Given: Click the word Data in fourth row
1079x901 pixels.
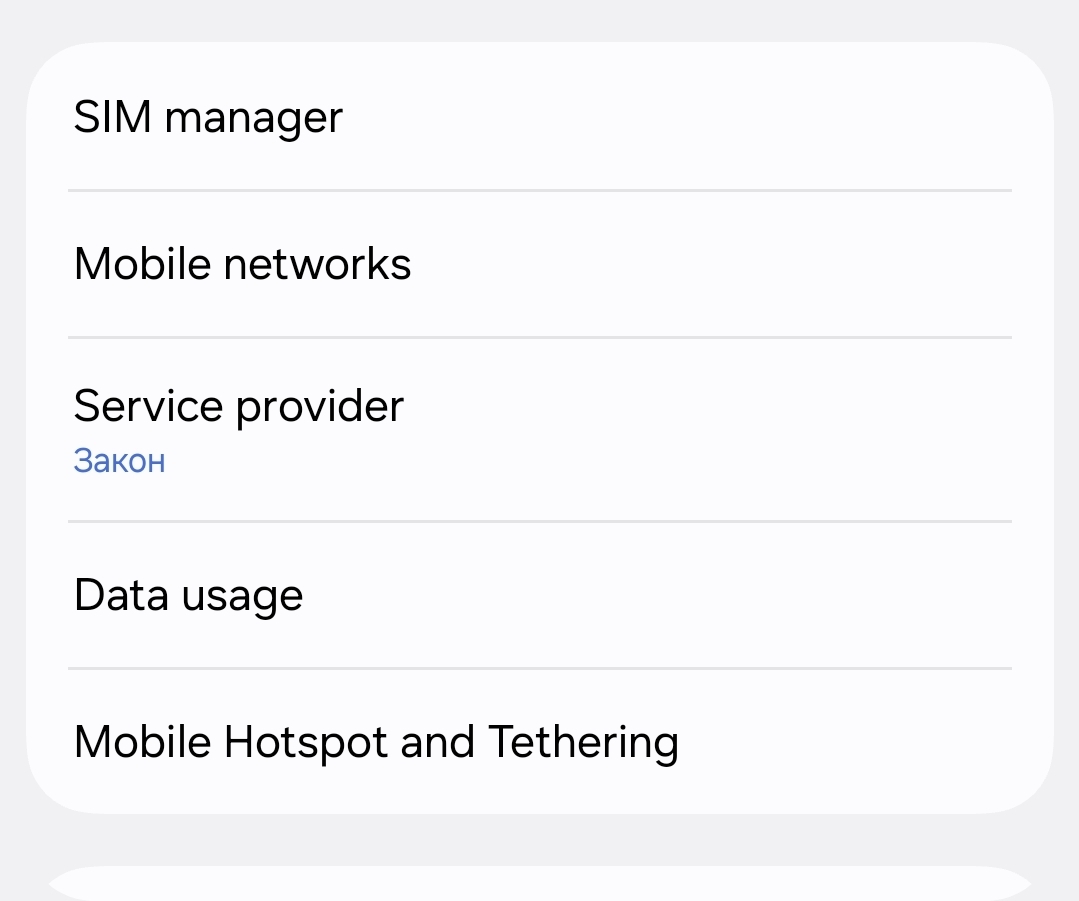Looking at the screenshot, I should (x=121, y=595).
